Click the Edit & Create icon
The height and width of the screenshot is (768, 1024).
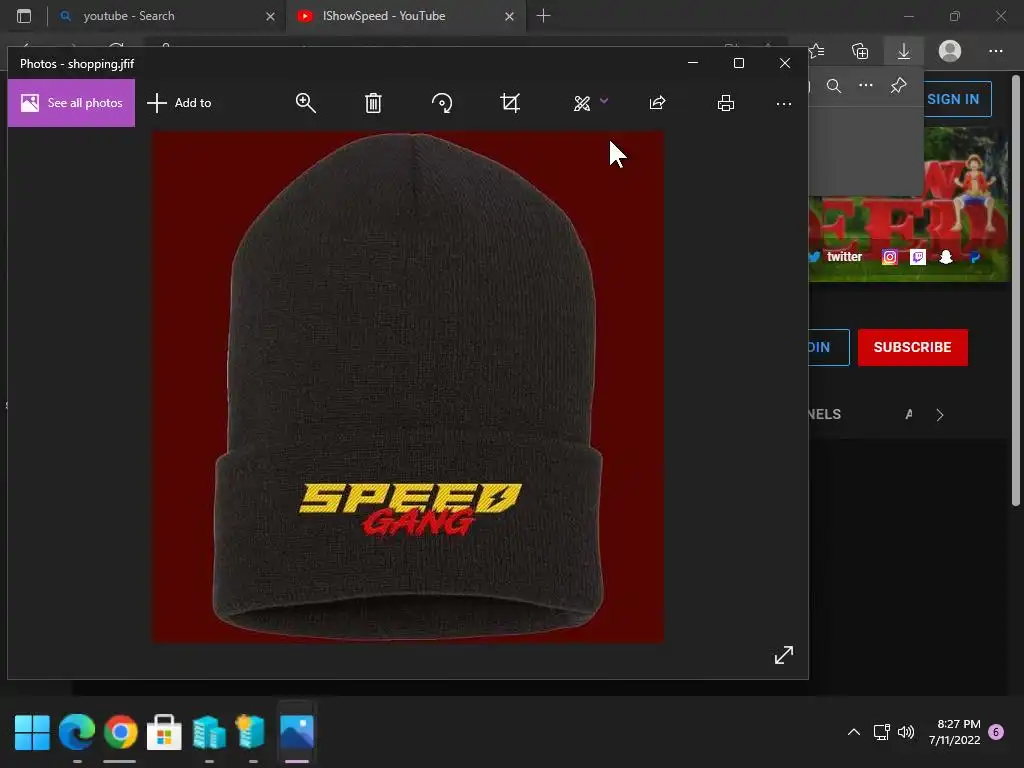(x=581, y=103)
